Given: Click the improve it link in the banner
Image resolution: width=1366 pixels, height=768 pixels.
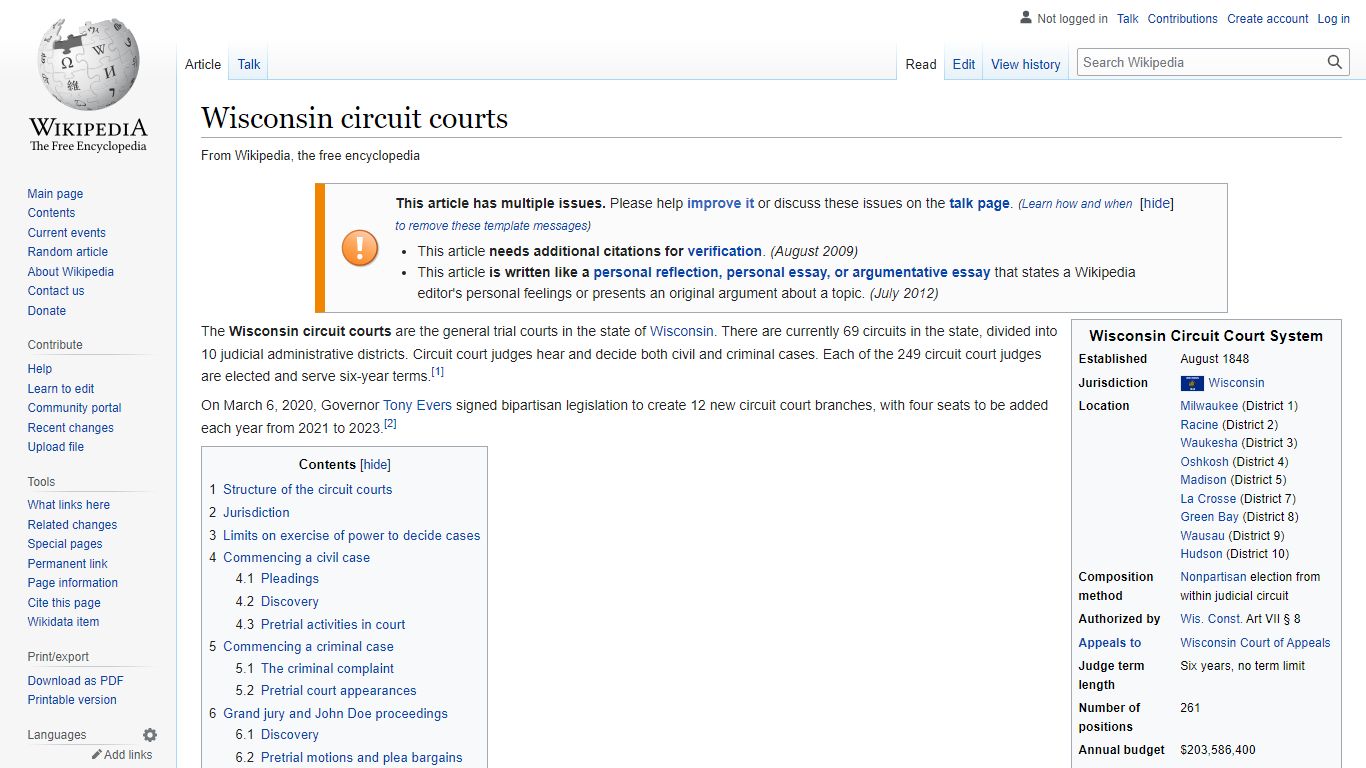Looking at the screenshot, I should (720, 203).
